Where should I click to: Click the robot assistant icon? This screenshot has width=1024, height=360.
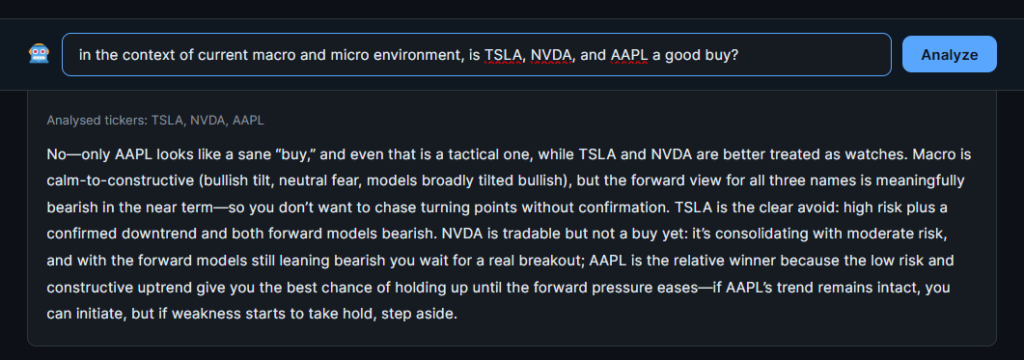pos(39,54)
